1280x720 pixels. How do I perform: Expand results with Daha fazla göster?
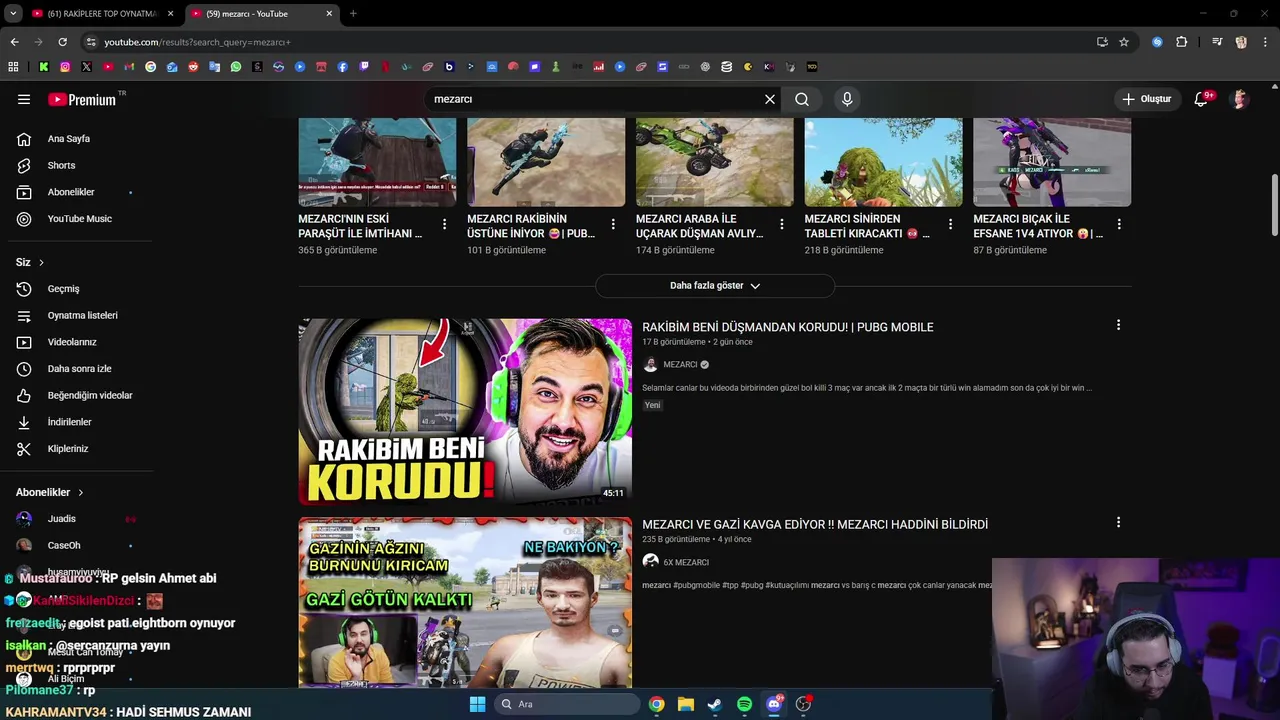coord(715,286)
